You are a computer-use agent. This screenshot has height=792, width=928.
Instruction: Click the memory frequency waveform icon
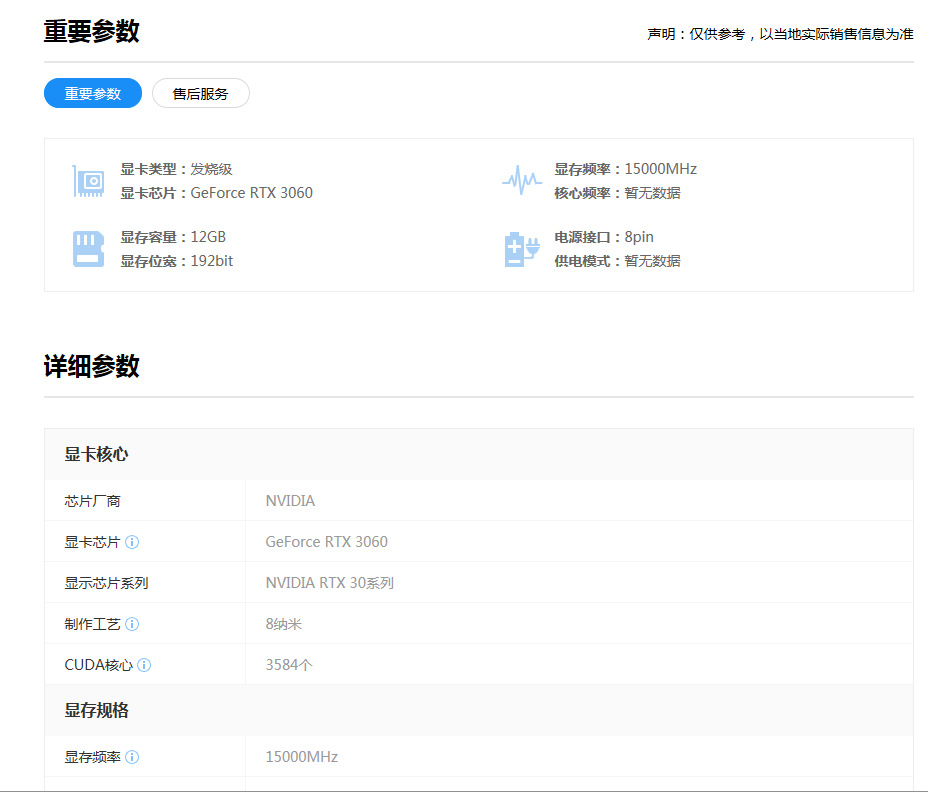point(521,181)
